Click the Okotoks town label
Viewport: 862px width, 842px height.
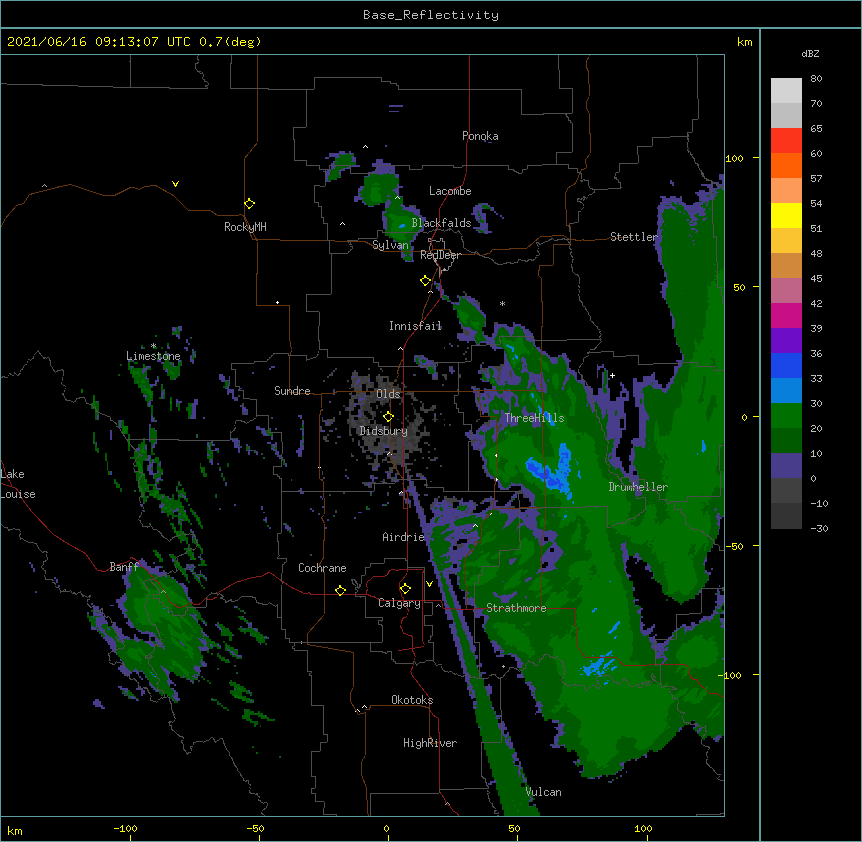pyautogui.click(x=412, y=700)
